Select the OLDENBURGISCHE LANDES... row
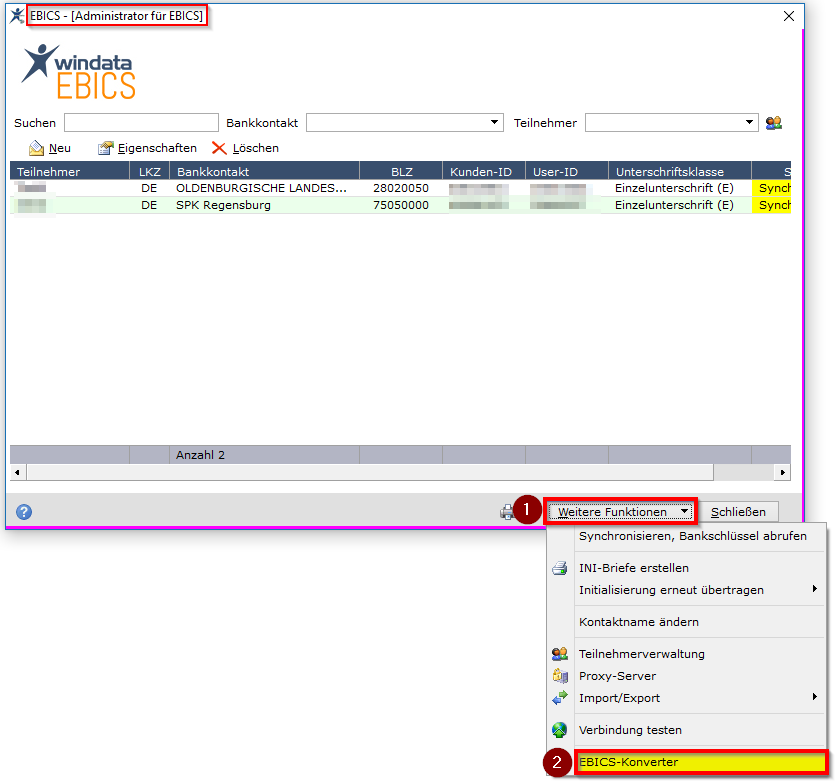Viewport: 840px width, 784px height. (400, 188)
